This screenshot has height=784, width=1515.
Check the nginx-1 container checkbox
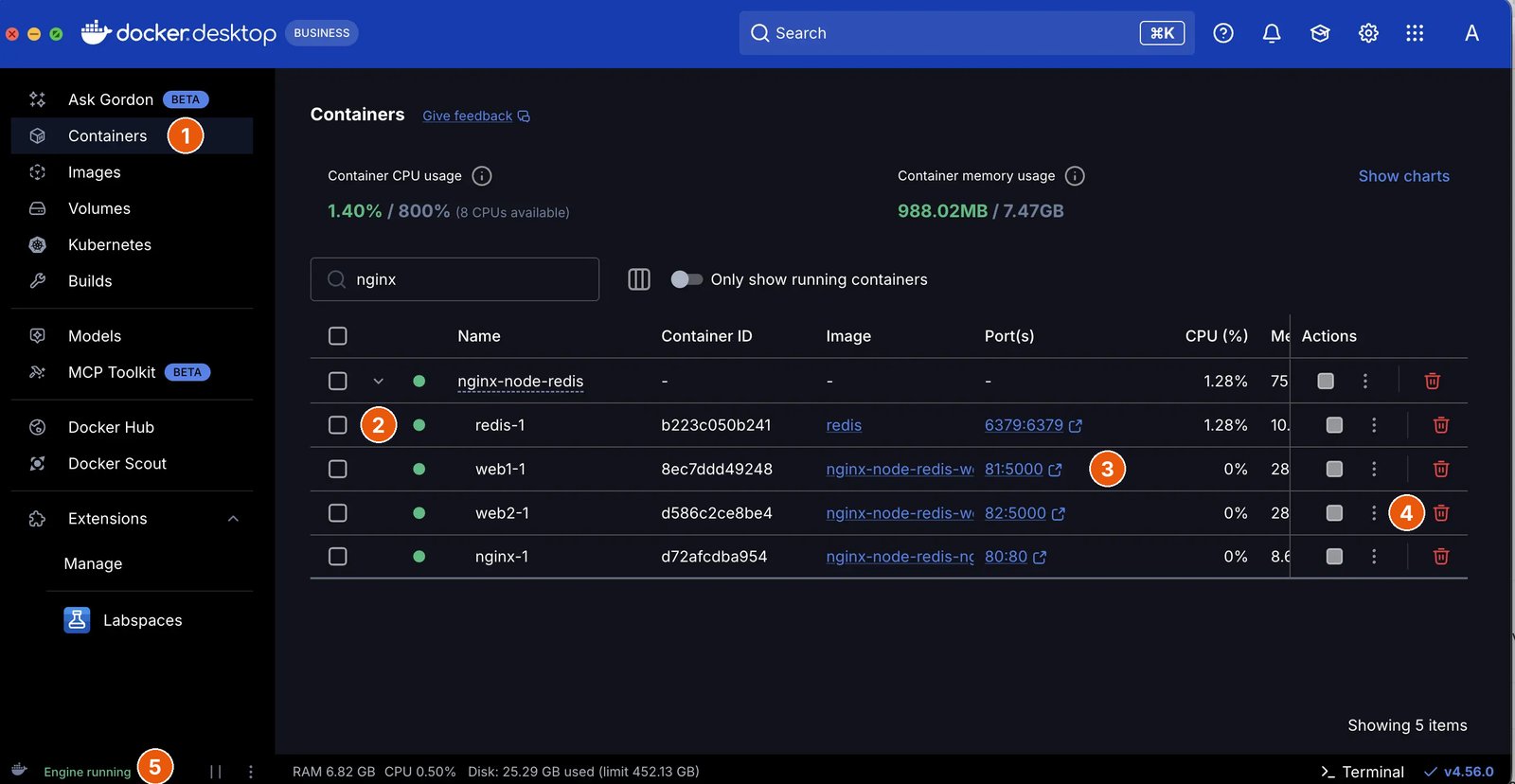tap(338, 557)
